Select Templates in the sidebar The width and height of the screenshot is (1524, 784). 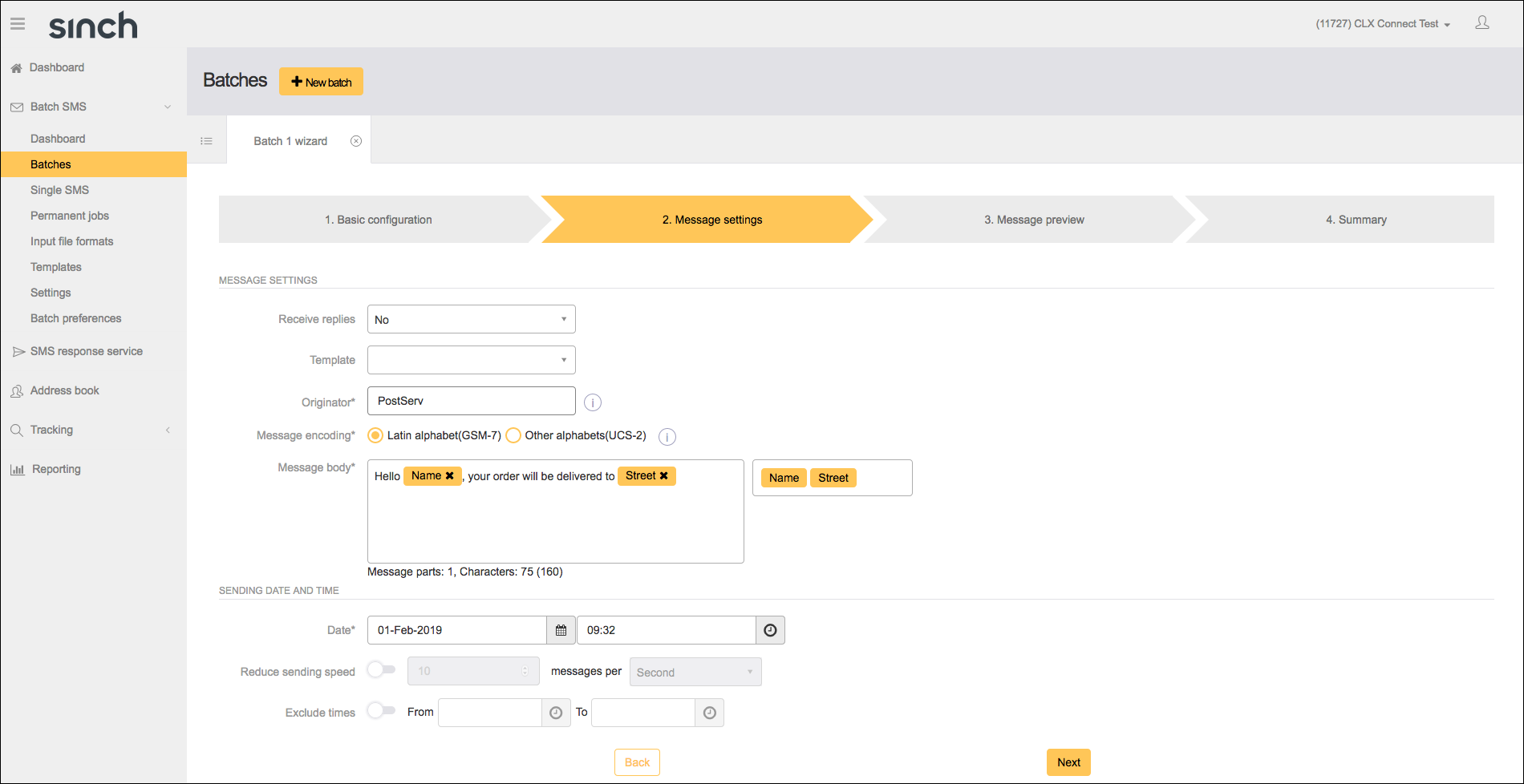coord(55,266)
